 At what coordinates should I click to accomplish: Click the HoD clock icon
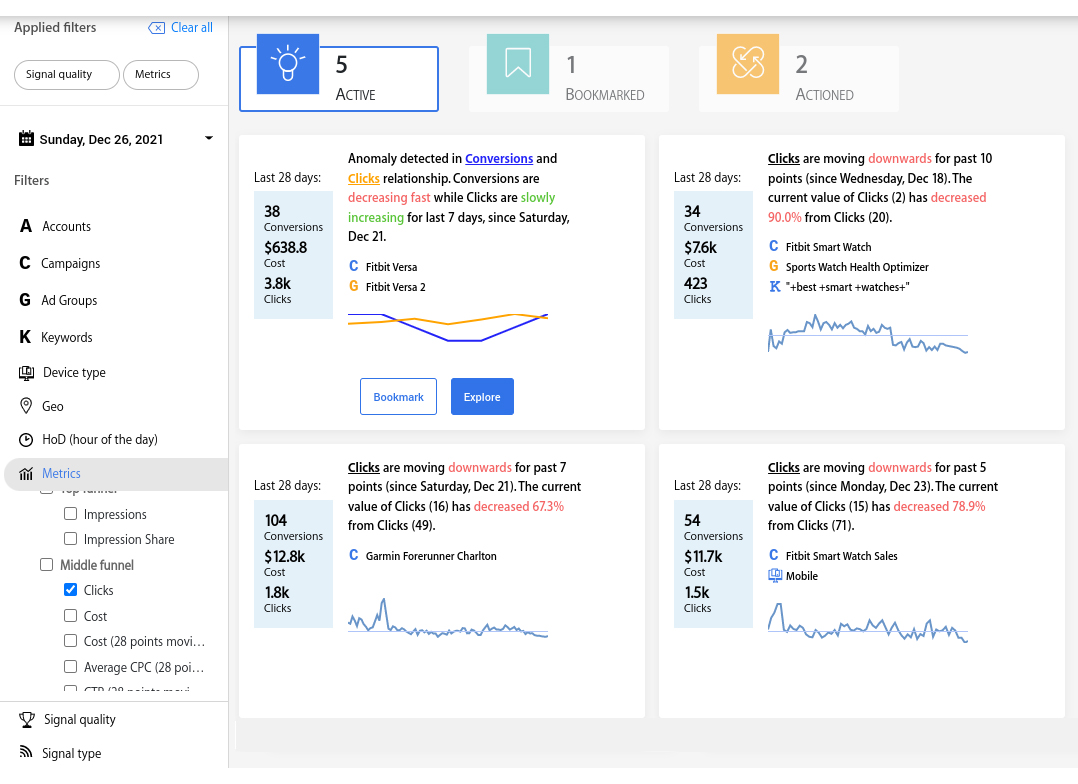pos(26,439)
